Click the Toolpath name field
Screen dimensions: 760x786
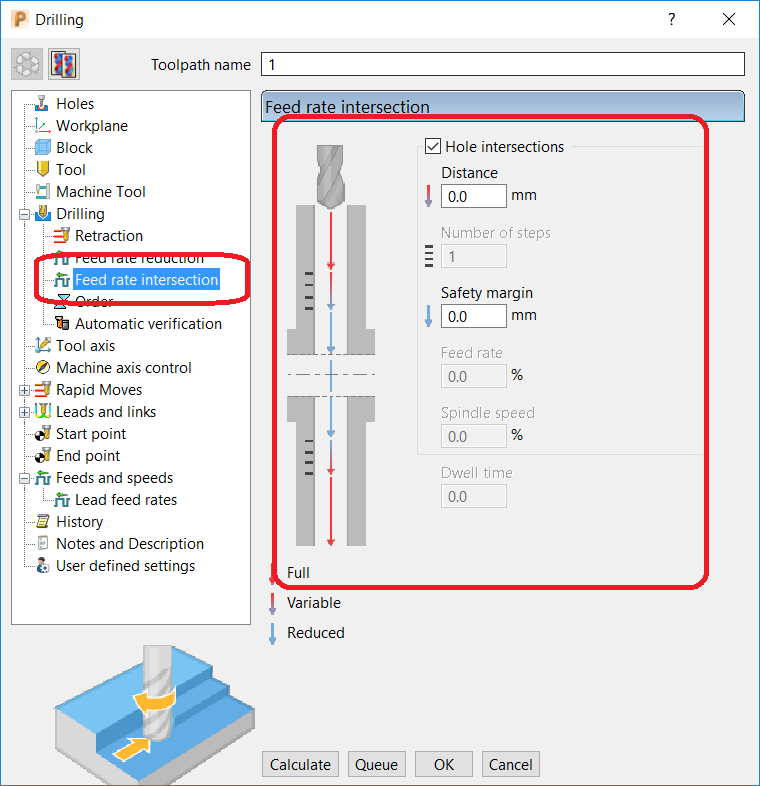tap(503, 64)
